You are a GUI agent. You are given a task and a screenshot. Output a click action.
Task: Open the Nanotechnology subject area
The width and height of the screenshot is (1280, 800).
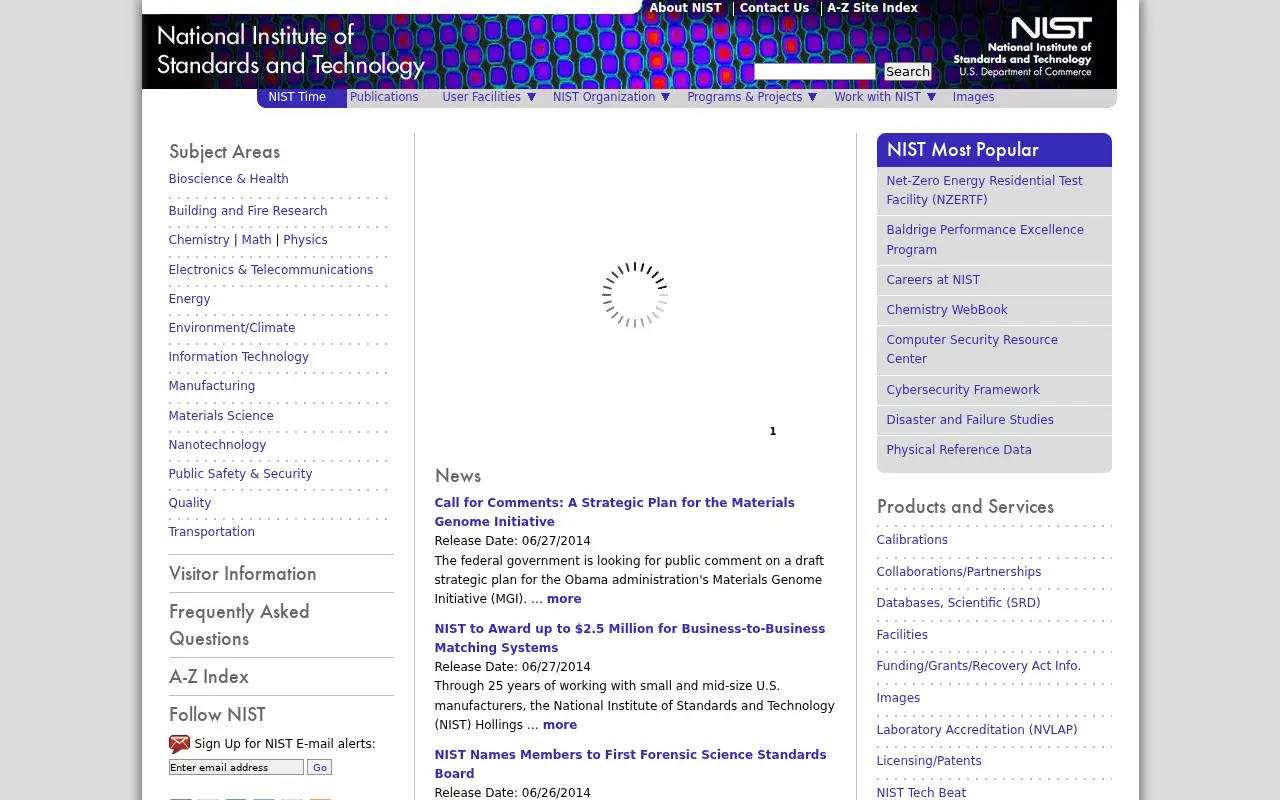coord(217,445)
